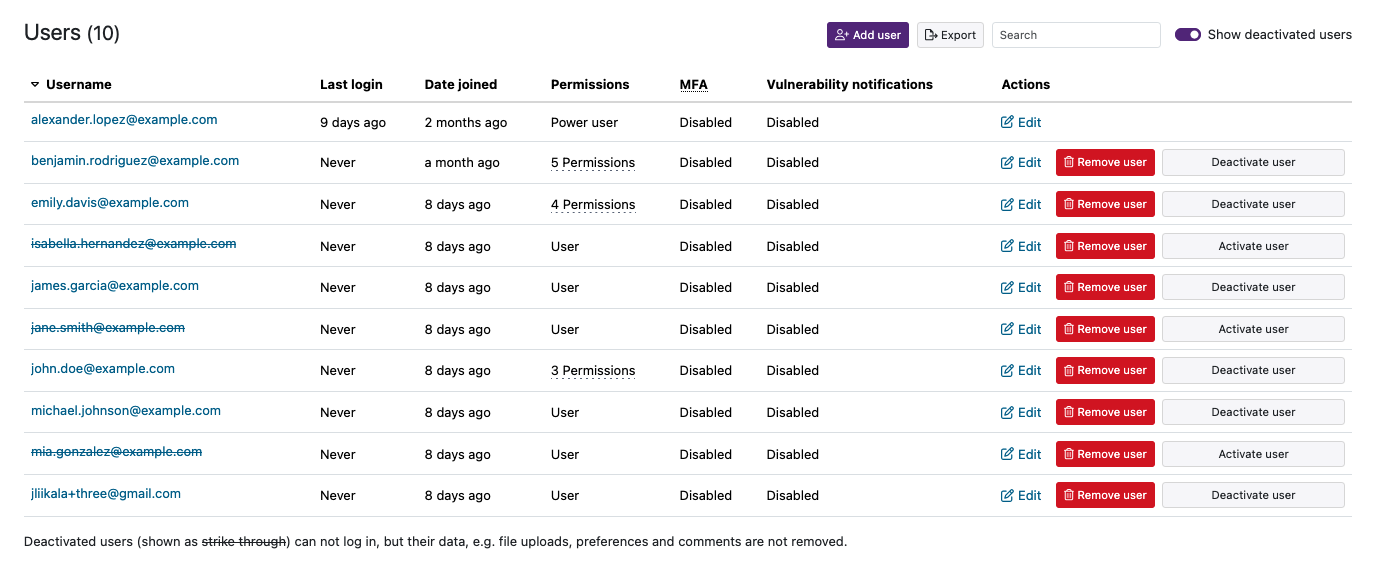Expand emily.davis's 4 Permissions list
The width and height of the screenshot is (1381, 572).
coord(592,205)
